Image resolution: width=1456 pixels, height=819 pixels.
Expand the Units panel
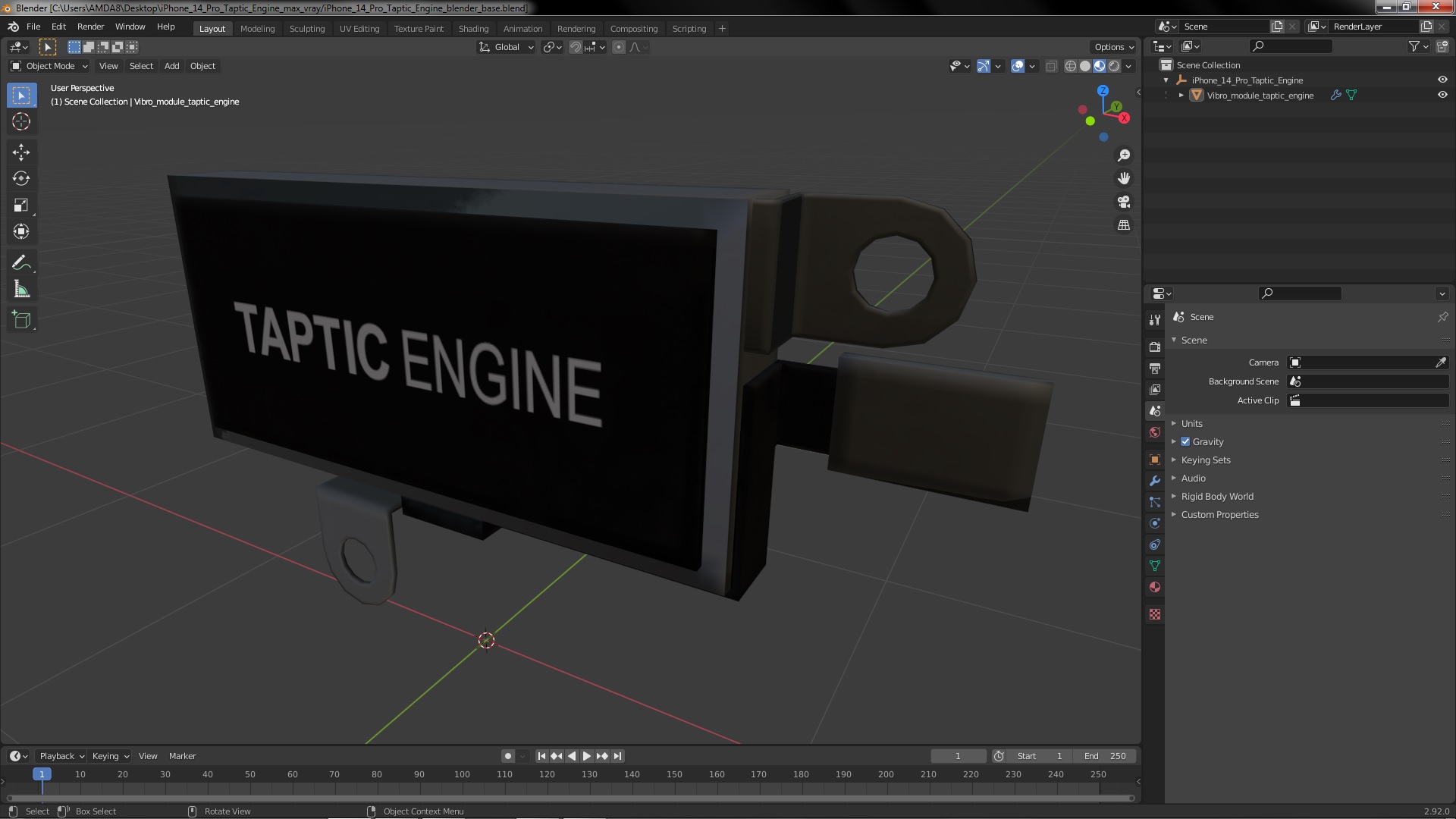pyautogui.click(x=1191, y=423)
